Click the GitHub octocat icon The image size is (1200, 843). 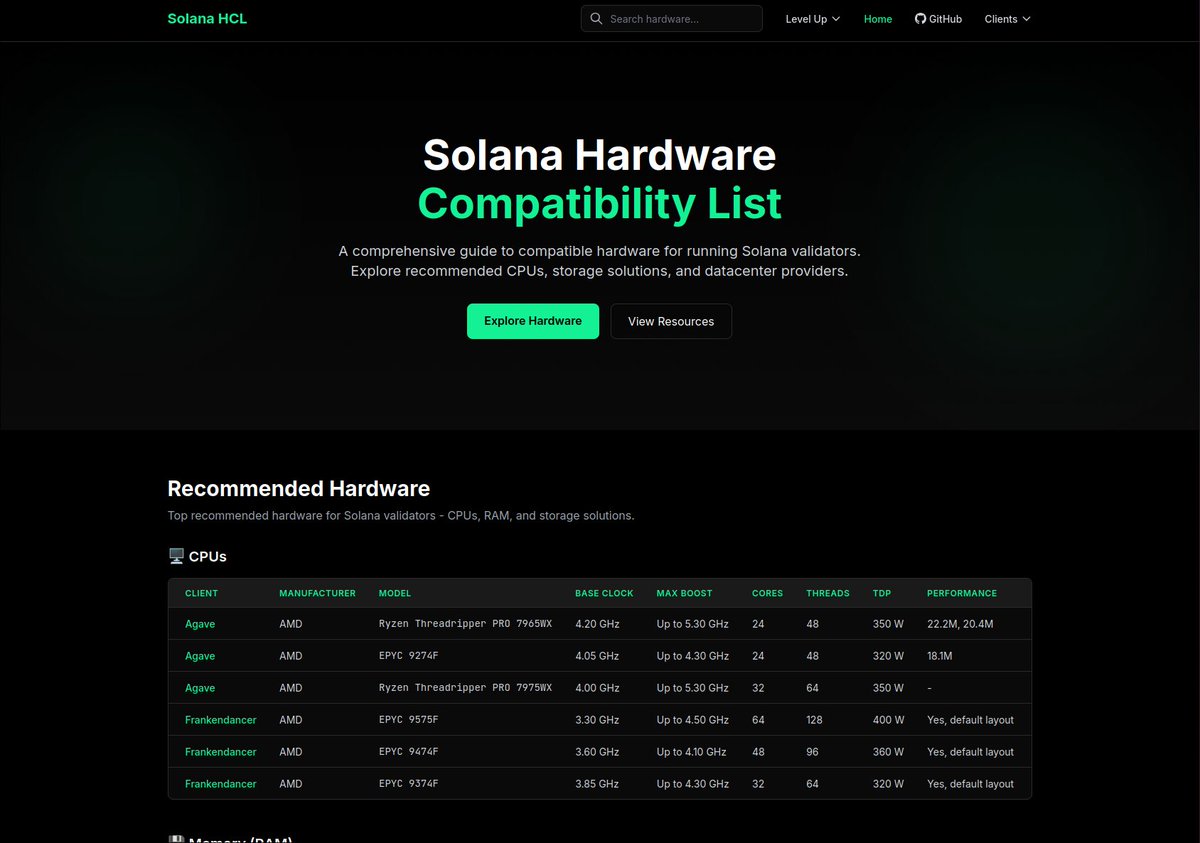(920, 19)
